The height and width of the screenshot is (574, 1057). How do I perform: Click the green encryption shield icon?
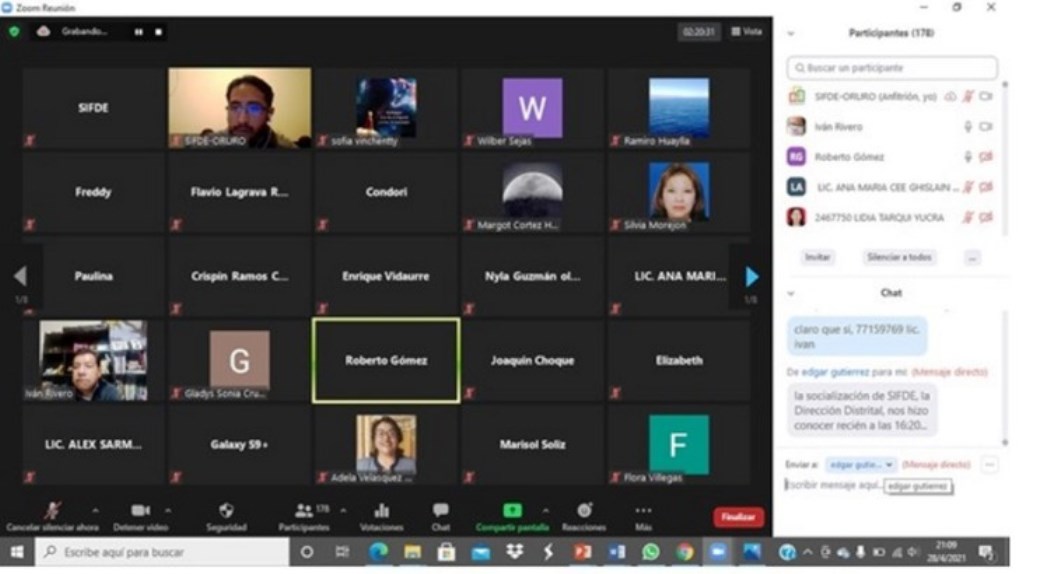[14, 32]
